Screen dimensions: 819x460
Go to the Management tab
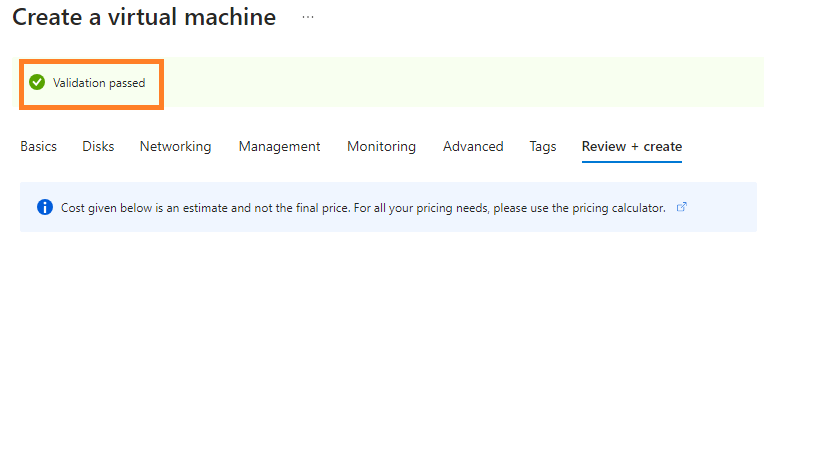[x=279, y=147]
